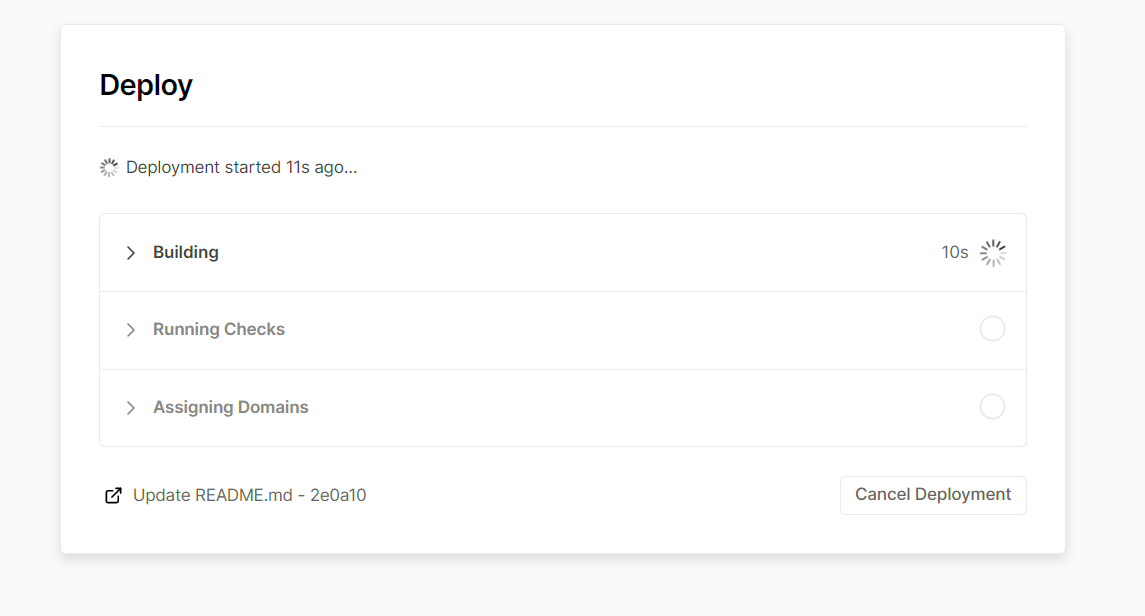Expand the Assigning Domains chevron
Viewport: 1145px width, 616px height.
coord(131,407)
